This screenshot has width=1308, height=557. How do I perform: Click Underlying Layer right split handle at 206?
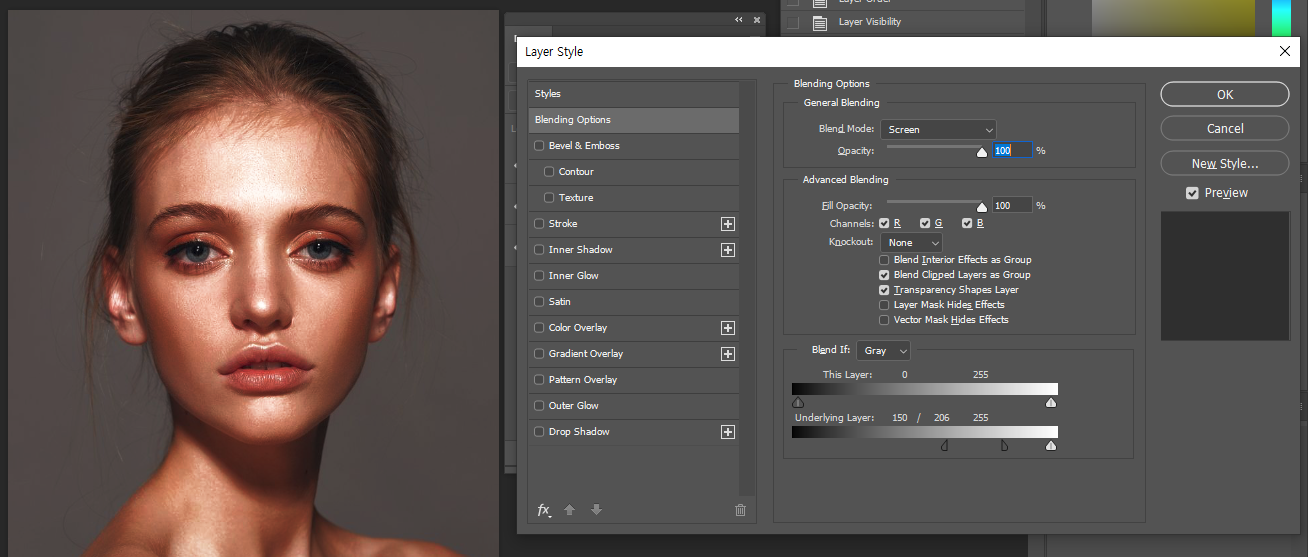point(1004,445)
